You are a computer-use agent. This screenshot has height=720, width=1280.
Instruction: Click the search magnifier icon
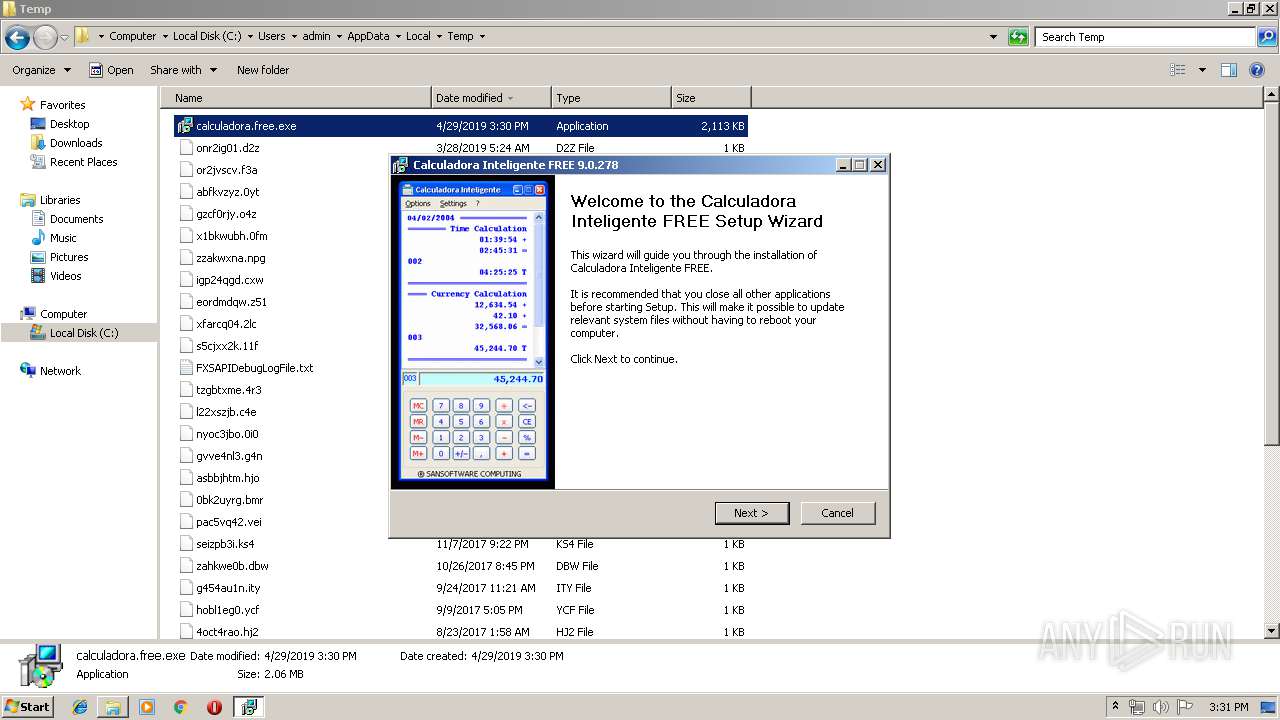(1267, 37)
